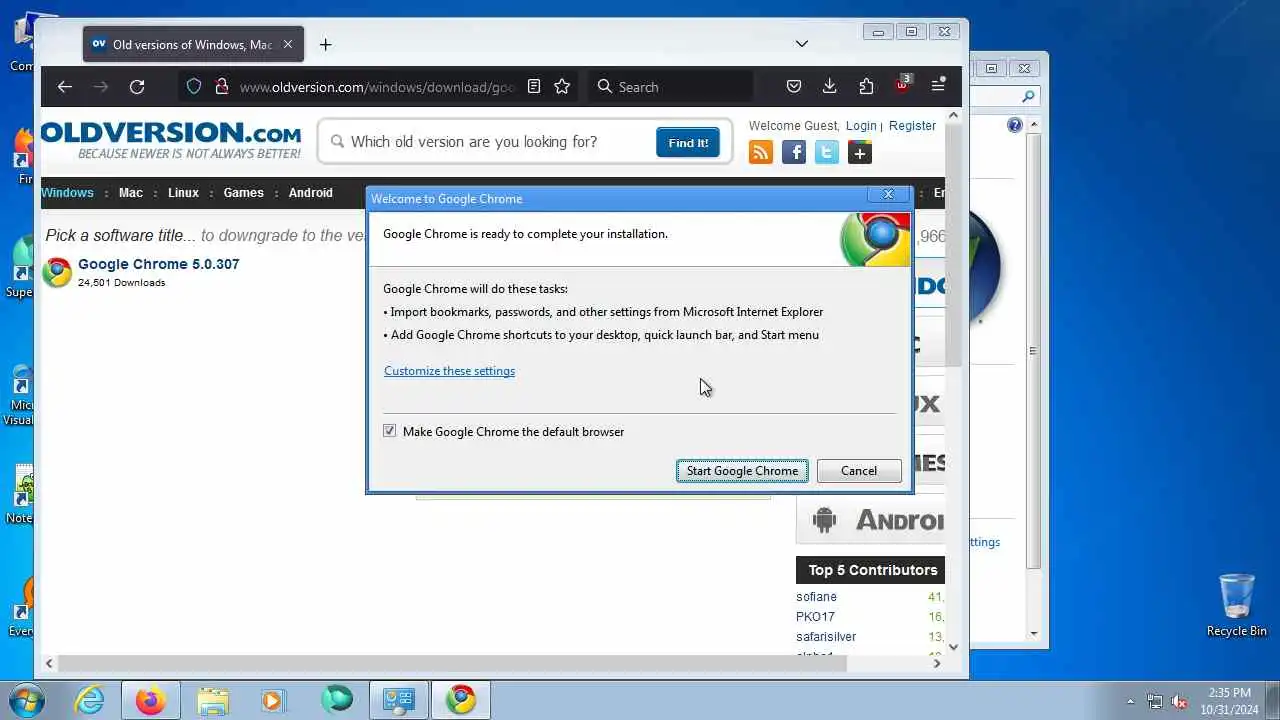Open Windows Explorer folder taskbar icon

tap(213, 700)
